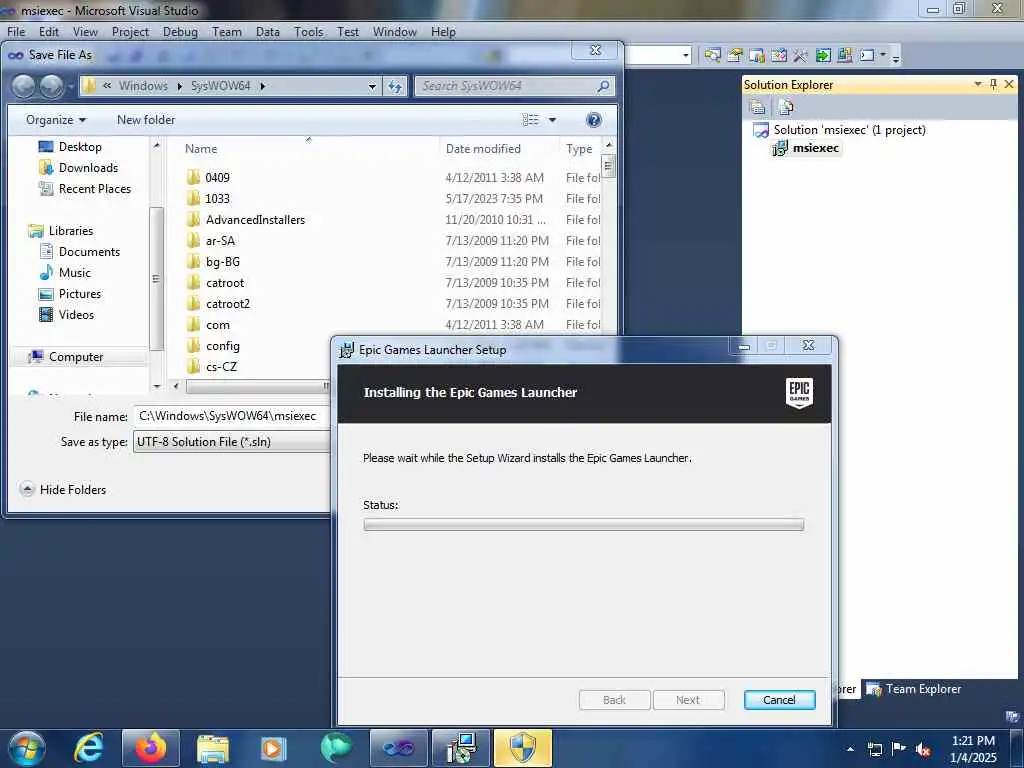Open toolbar options overflow arrow
Image resolution: width=1024 pixels, height=768 pixels.
pos(896,57)
